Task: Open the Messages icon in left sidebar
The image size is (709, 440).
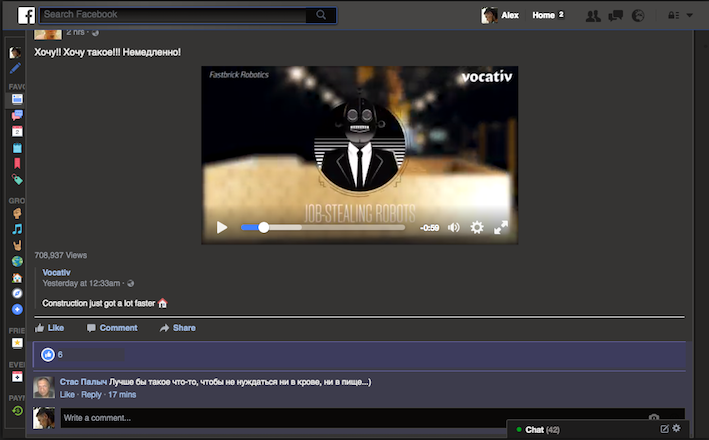Action: 17,115
